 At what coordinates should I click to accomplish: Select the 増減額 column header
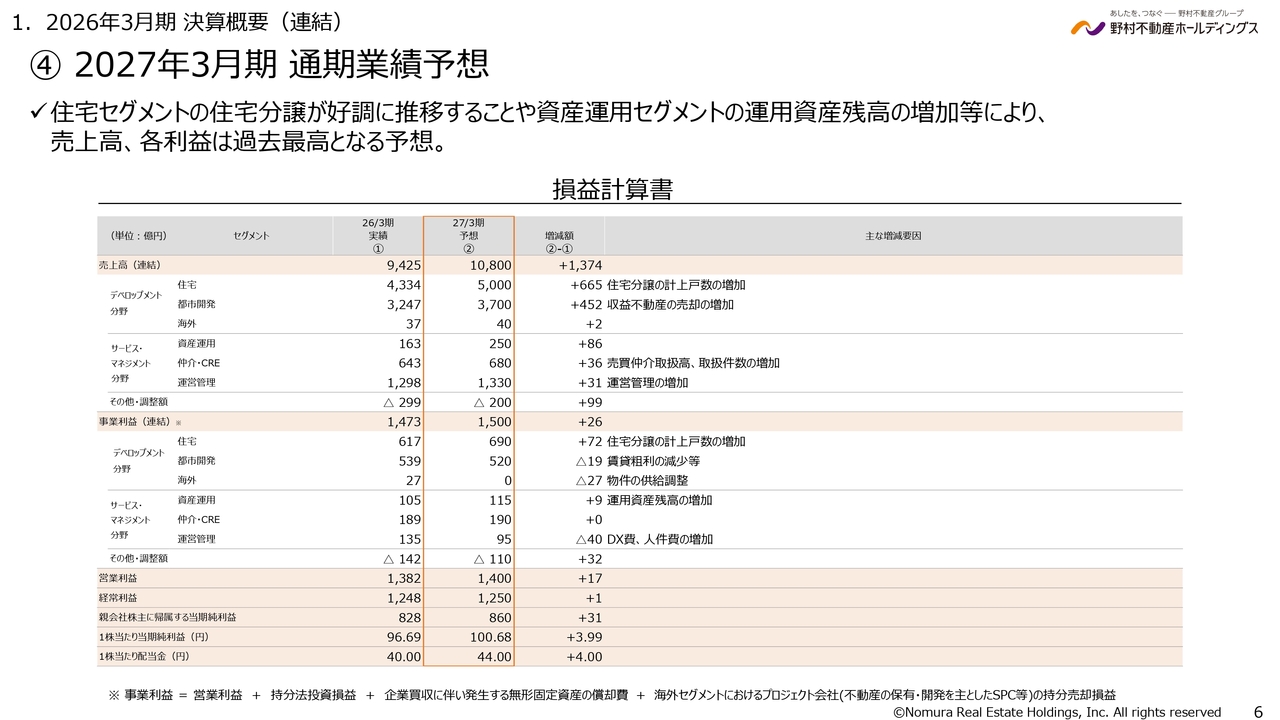(x=559, y=236)
